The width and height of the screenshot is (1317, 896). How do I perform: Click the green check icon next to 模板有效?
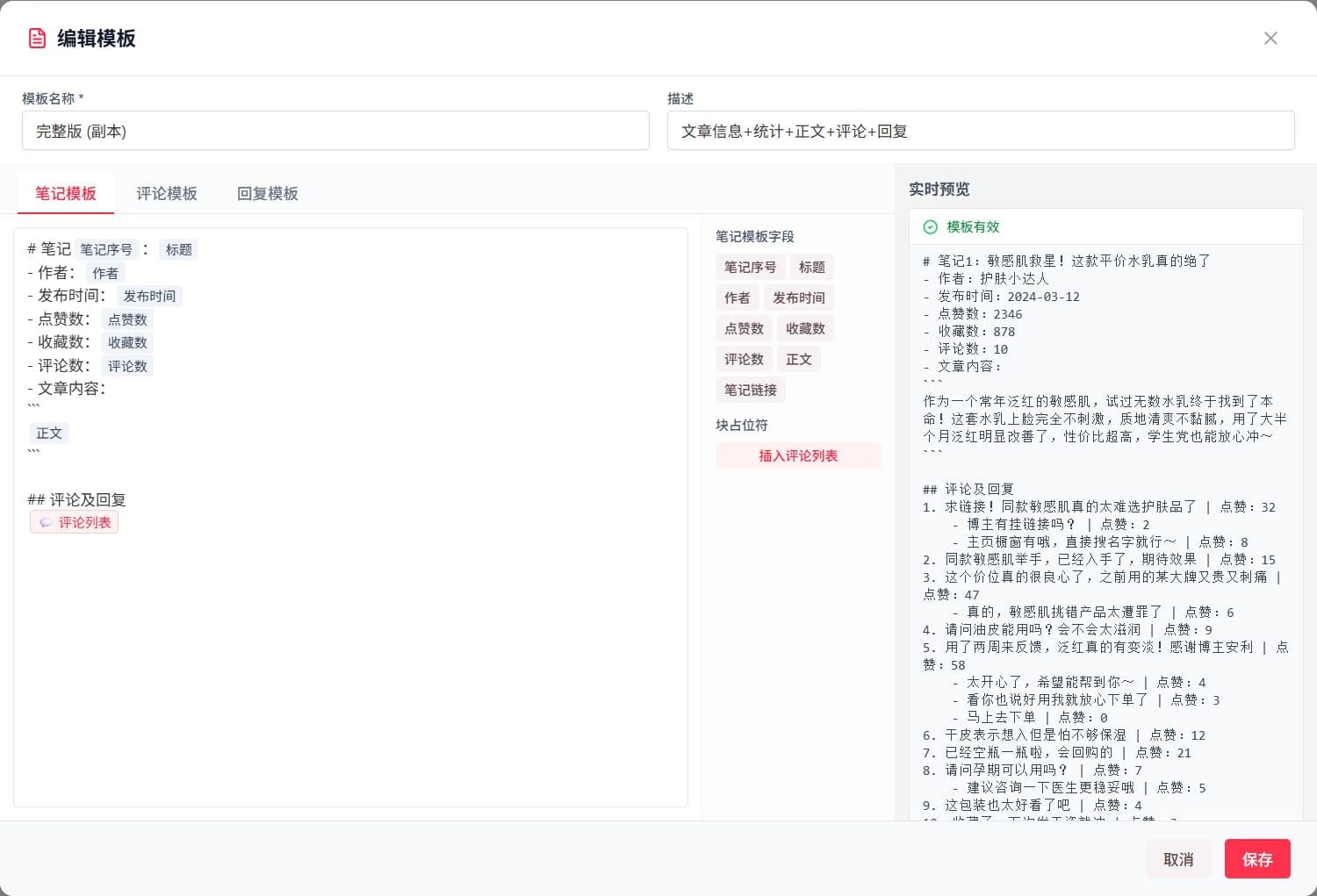tap(931, 226)
